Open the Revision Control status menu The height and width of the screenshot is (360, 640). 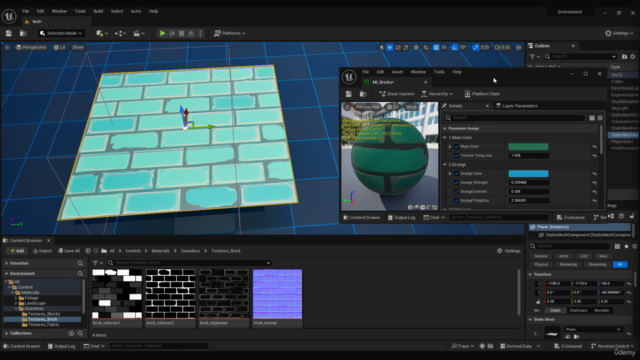click(x=612, y=346)
